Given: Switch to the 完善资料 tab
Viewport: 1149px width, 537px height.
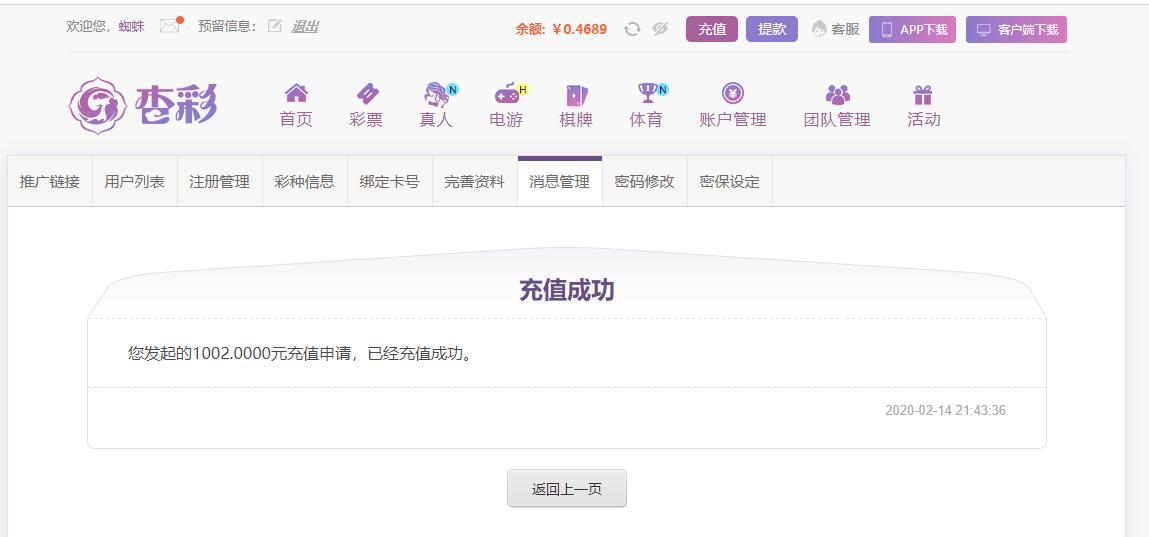Looking at the screenshot, I should [475, 182].
